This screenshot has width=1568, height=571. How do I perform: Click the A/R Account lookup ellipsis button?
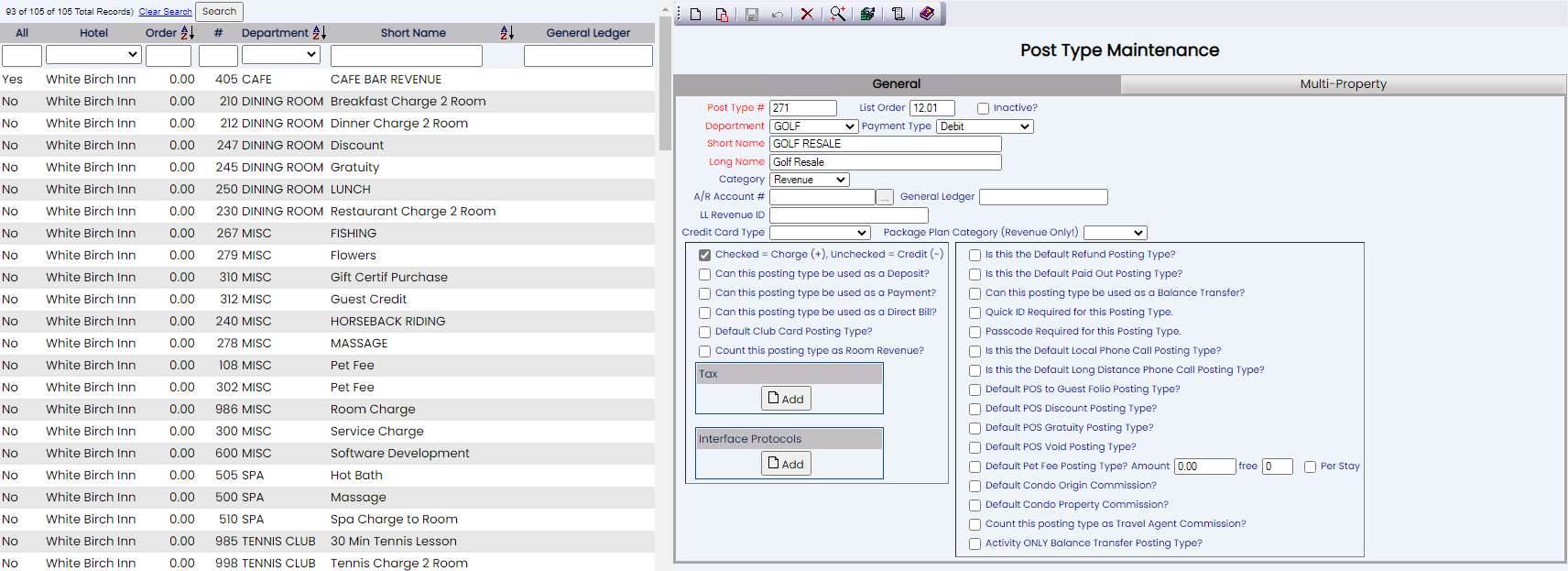[x=884, y=197]
